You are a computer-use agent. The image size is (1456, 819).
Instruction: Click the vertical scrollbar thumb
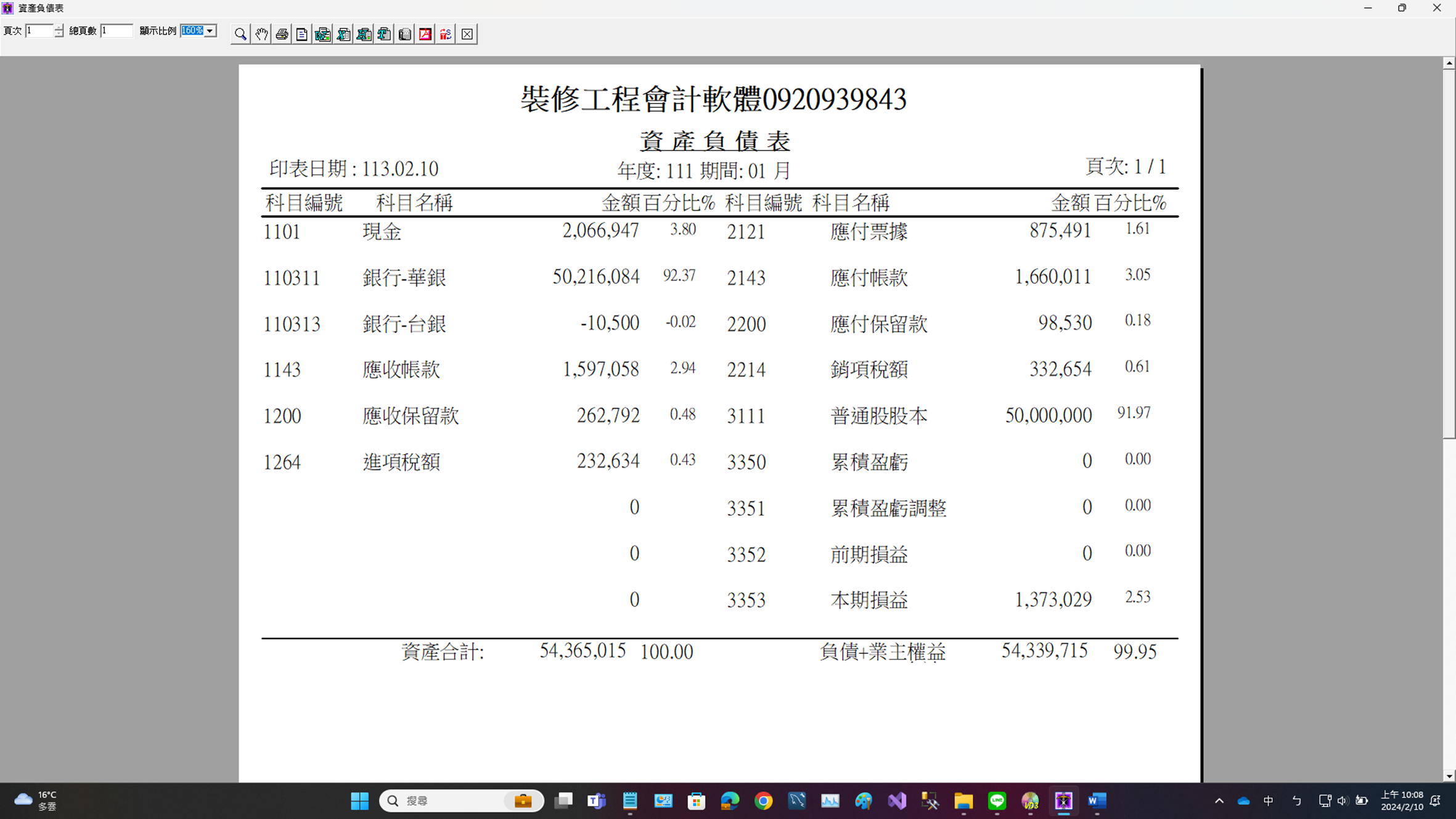click(x=1449, y=254)
